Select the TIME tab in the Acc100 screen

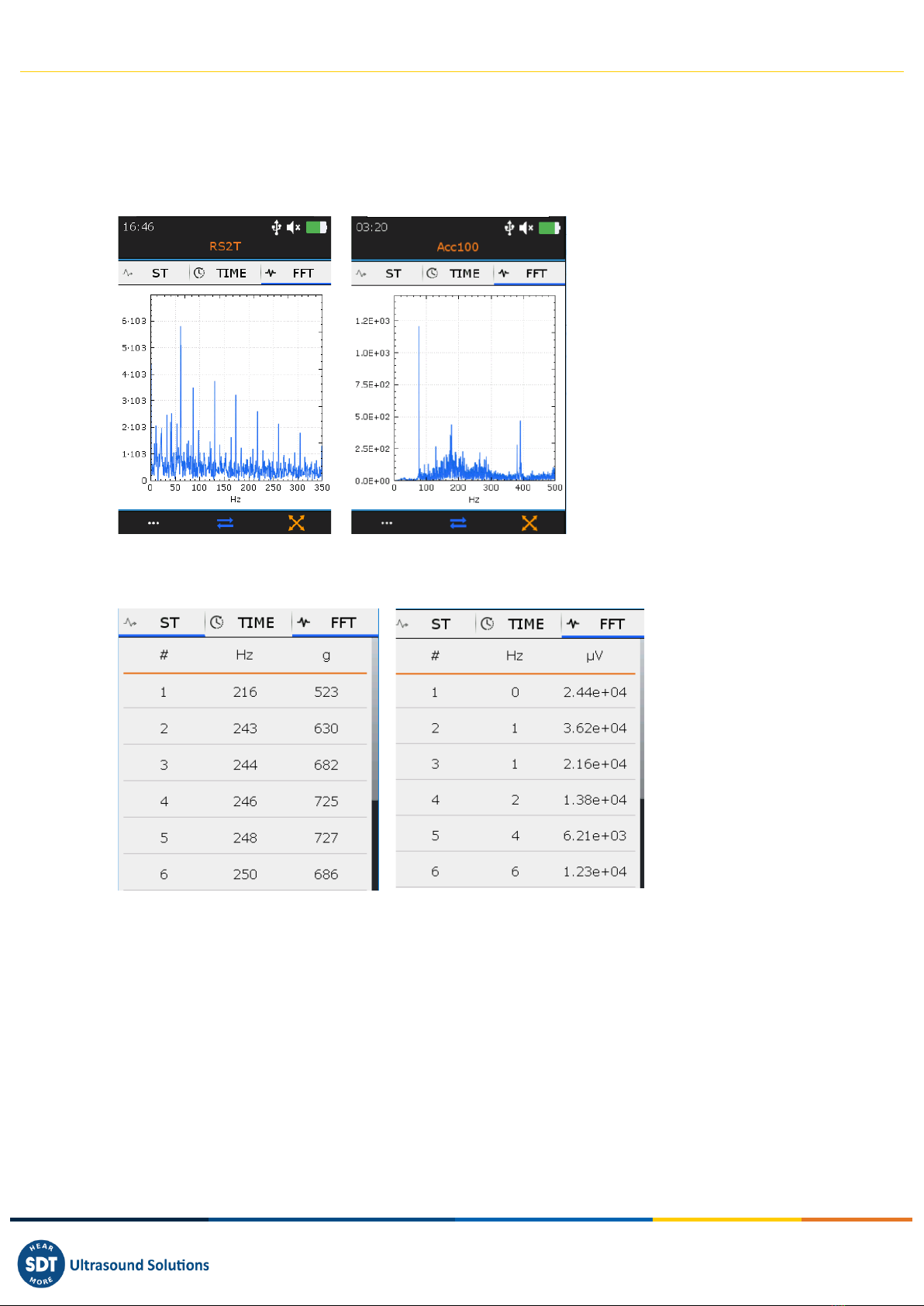457,273
